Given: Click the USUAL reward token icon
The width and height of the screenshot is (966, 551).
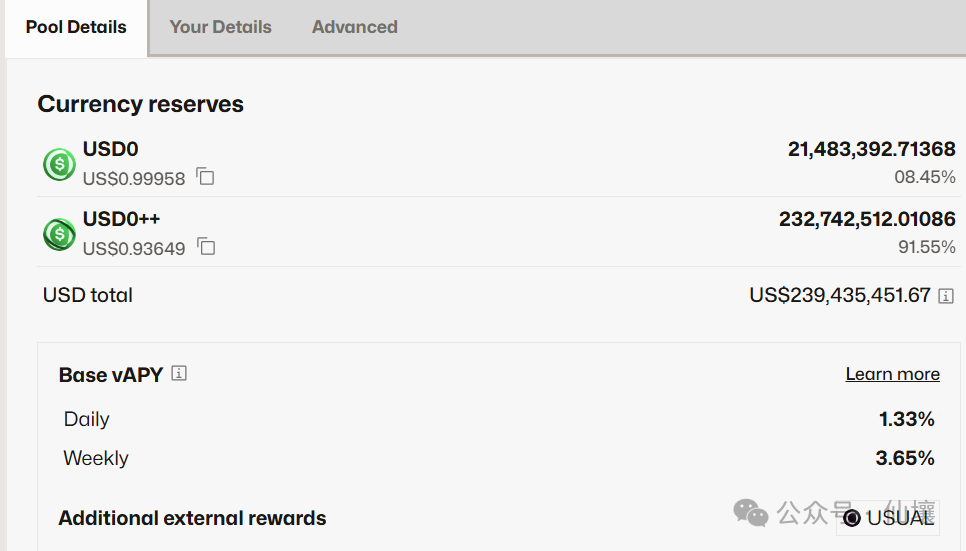Looking at the screenshot, I should pos(852,518).
